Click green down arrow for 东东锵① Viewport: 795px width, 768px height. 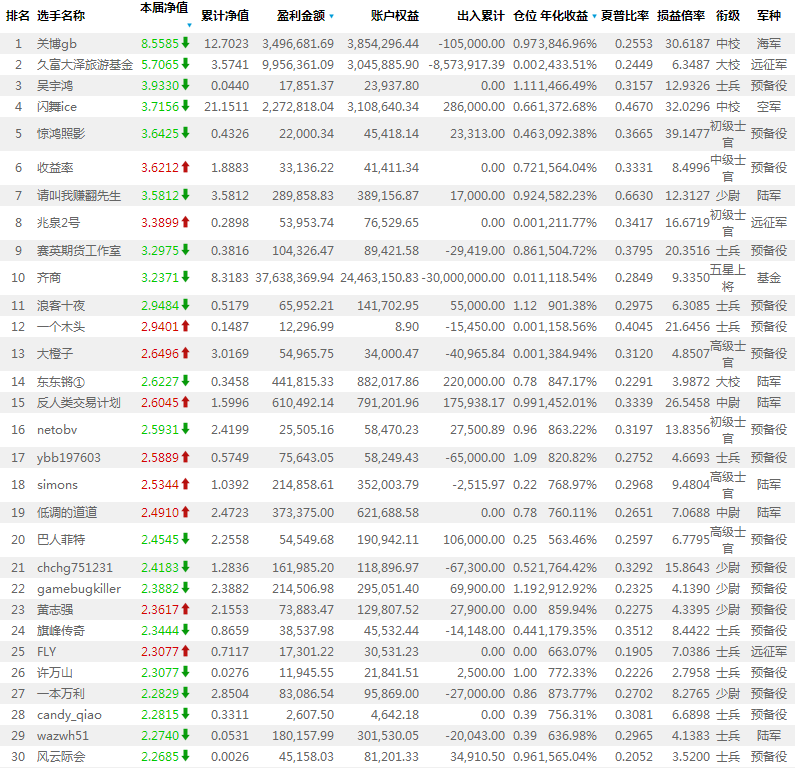tap(186, 381)
